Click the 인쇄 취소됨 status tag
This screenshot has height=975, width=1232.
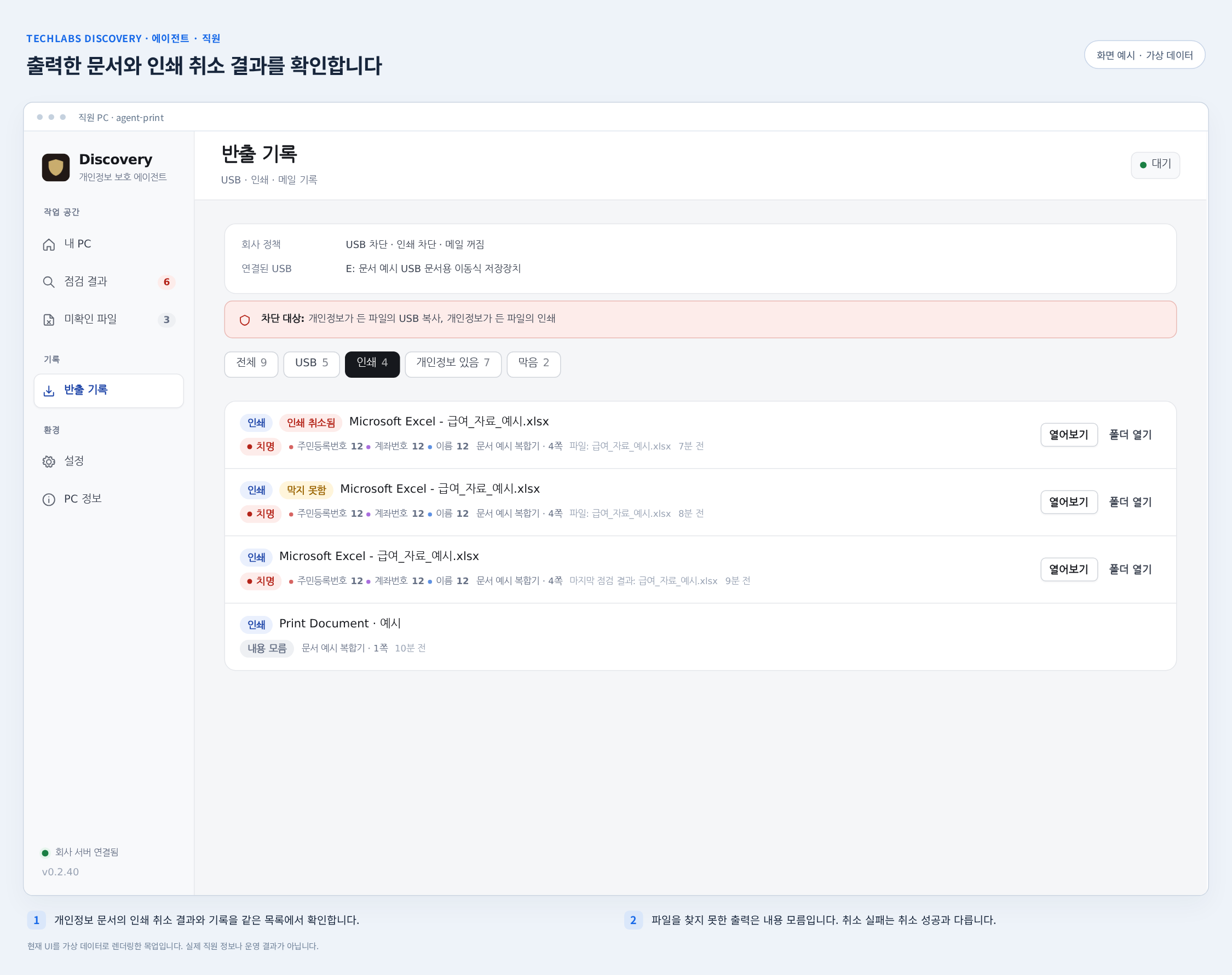(310, 423)
